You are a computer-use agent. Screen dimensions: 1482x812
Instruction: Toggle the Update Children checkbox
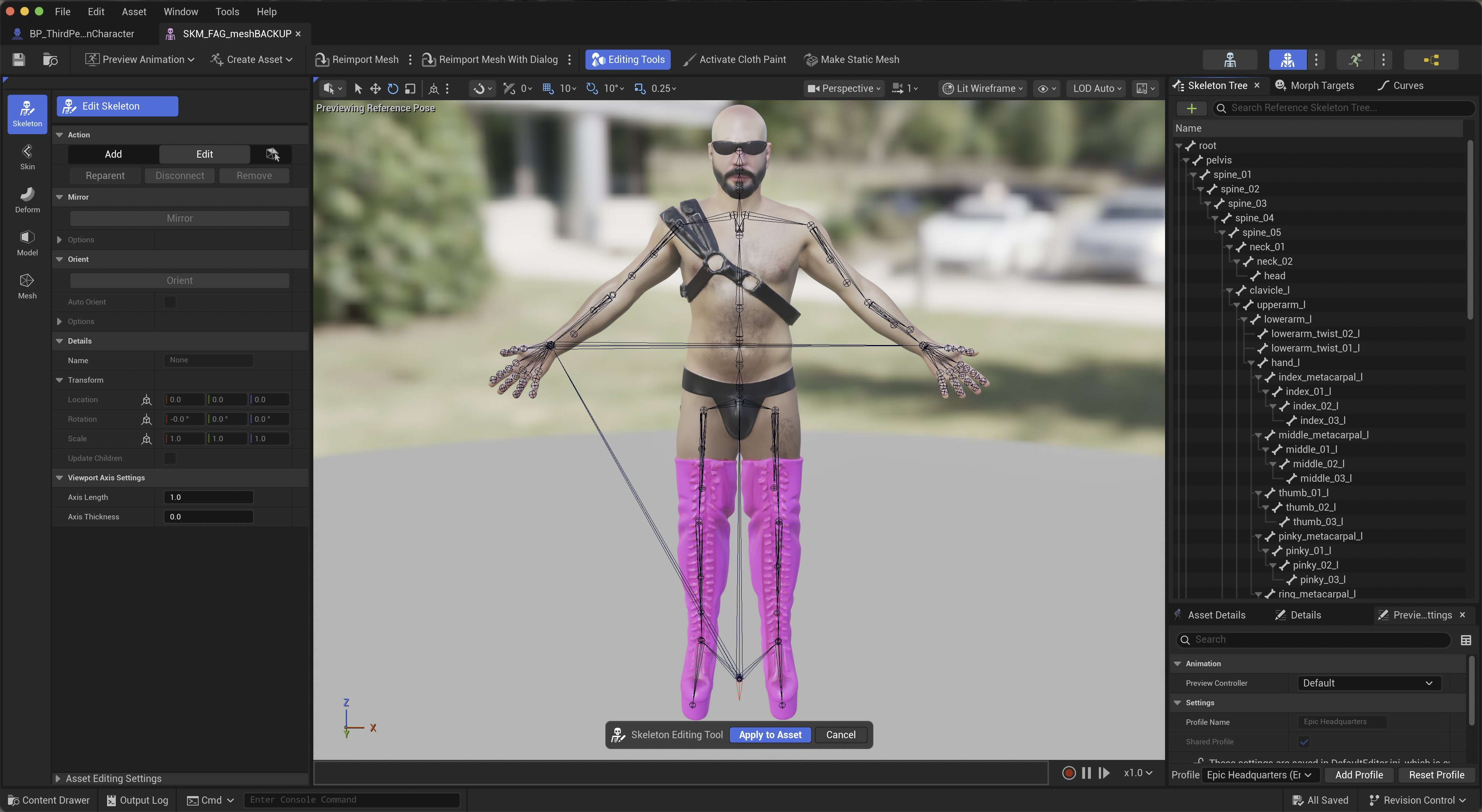pos(170,458)
